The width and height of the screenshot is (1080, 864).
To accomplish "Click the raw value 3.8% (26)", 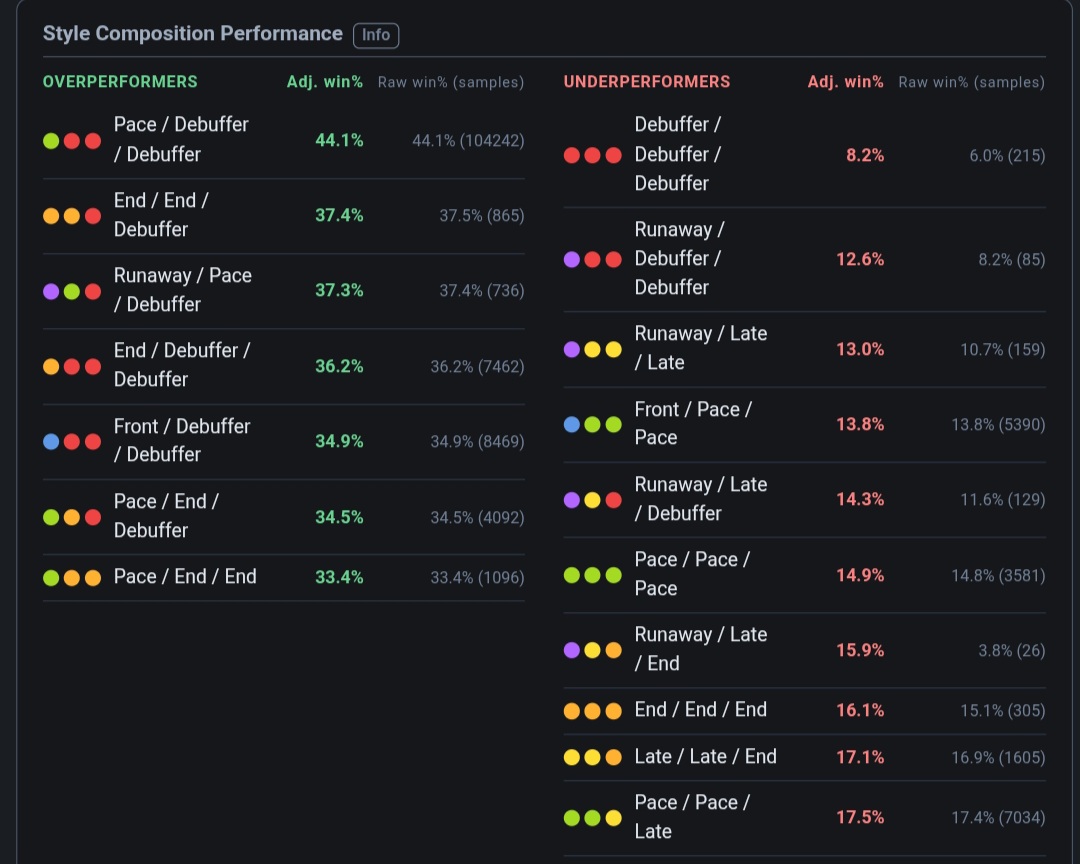I will (x=1012, y=650).
